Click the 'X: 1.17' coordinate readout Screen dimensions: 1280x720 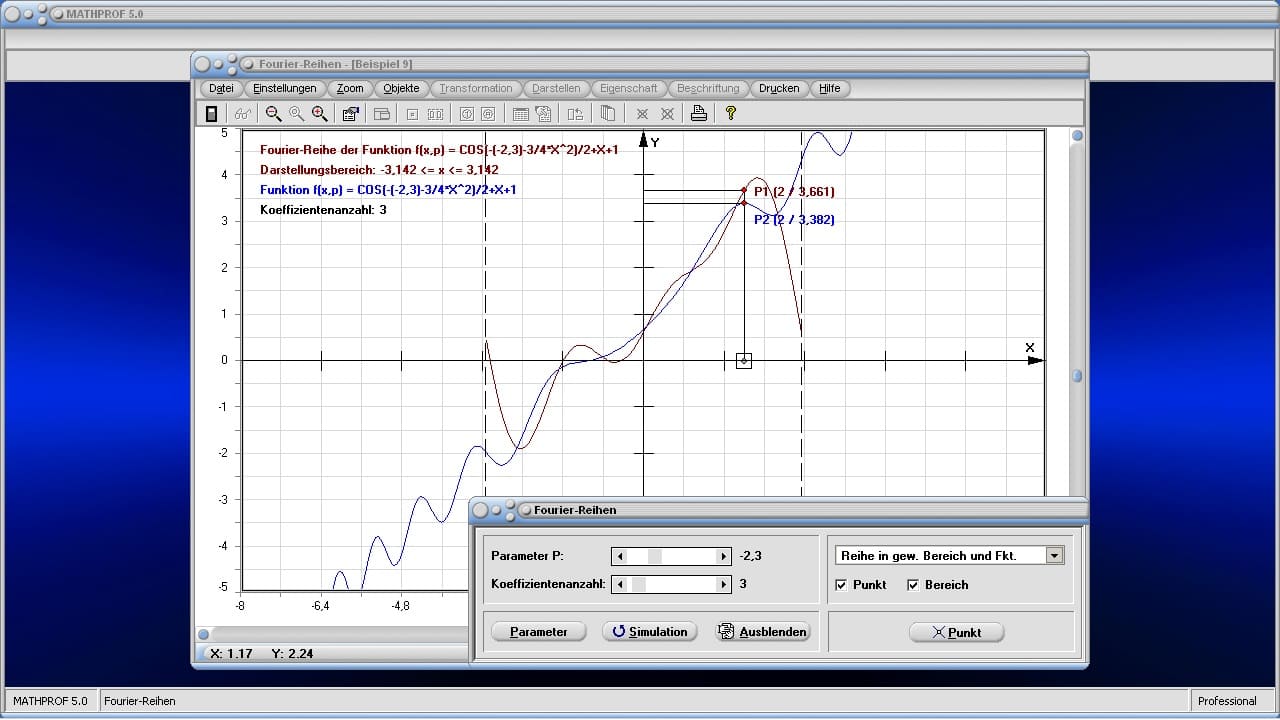[230, 654]
